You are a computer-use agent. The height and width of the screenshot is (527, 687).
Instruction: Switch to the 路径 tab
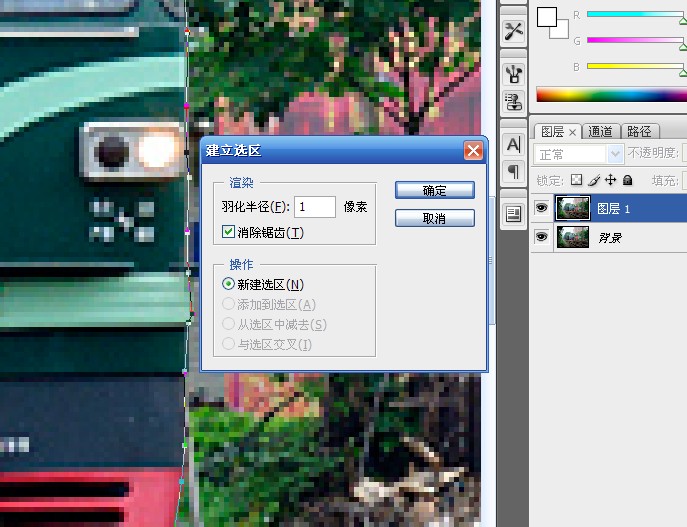pos(638,131)
